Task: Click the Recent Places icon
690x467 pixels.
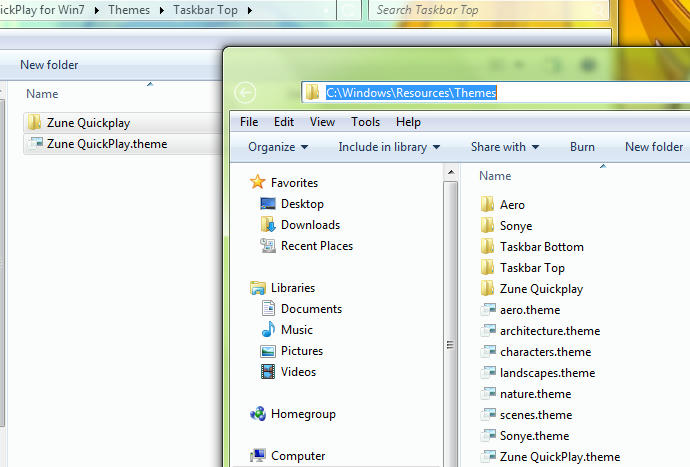Action: 268,246
